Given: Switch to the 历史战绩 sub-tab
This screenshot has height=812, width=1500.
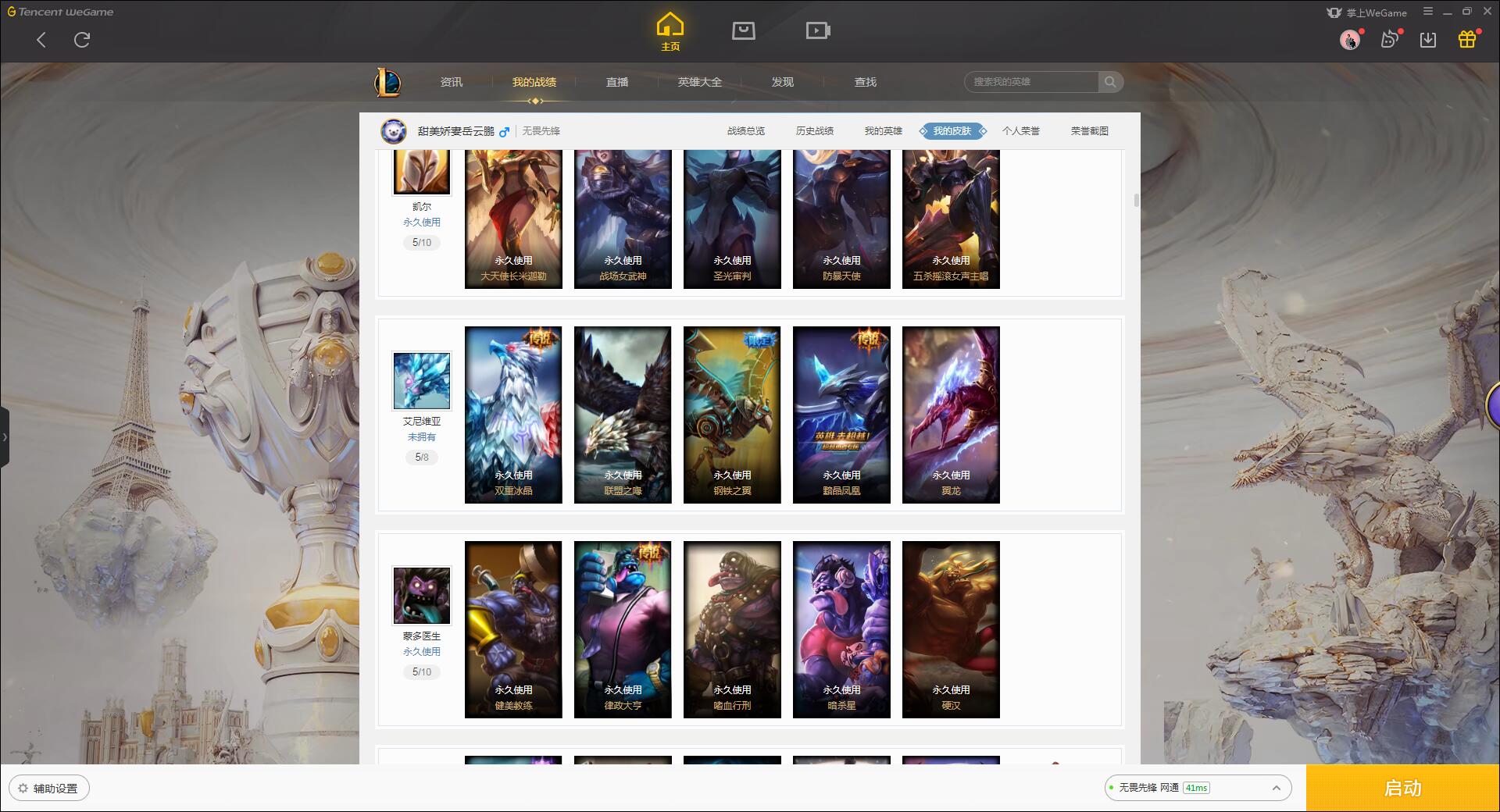Looking at the screenshot, I should click(x=815, y=131).
